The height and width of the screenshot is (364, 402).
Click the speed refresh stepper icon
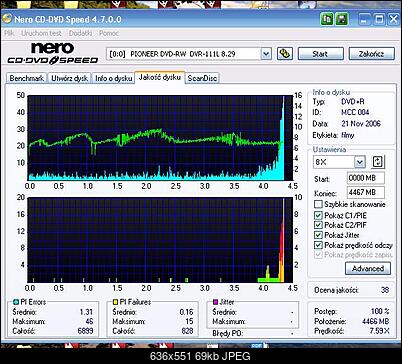pos(377,162)
